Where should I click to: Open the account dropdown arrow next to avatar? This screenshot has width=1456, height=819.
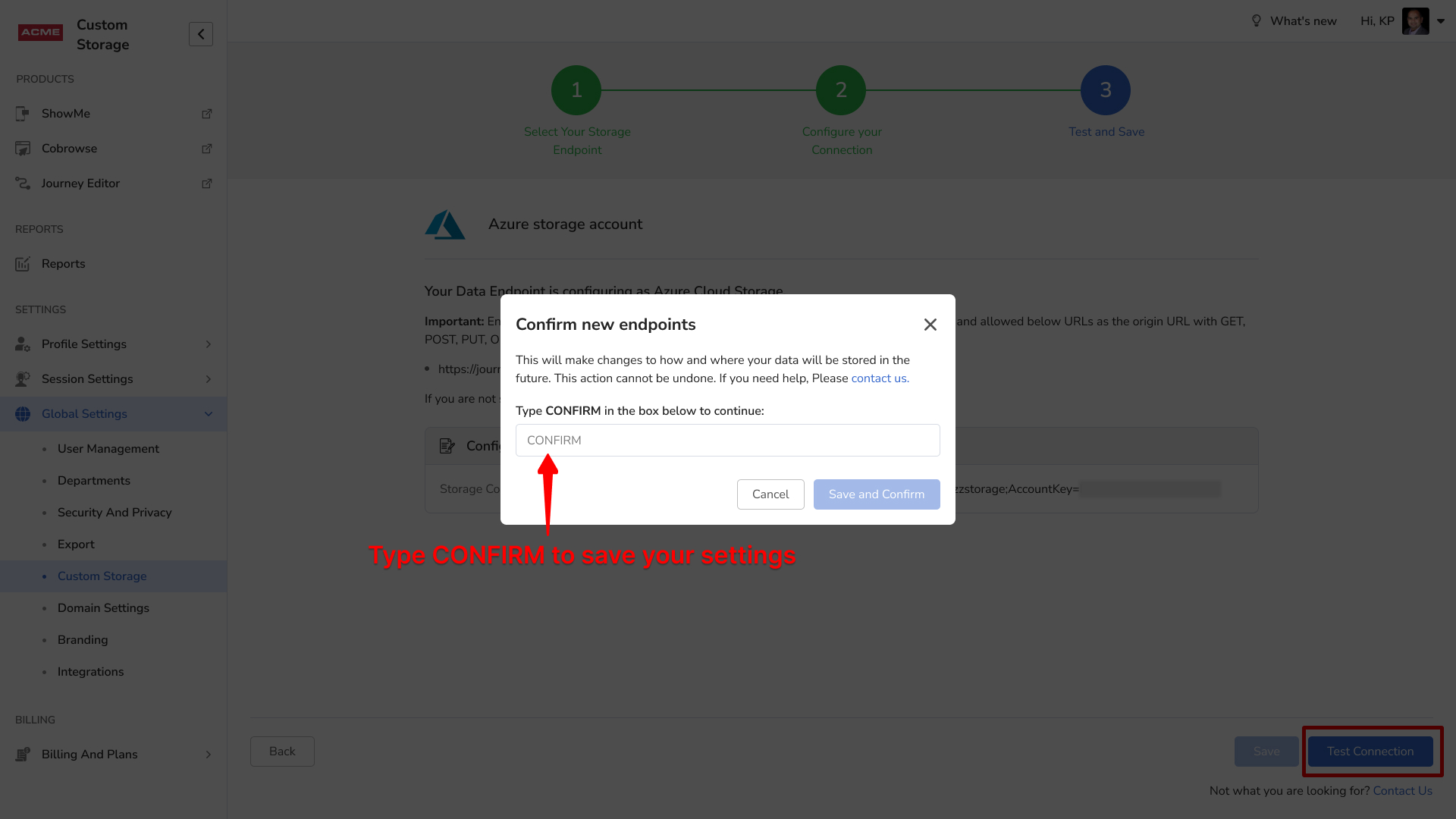point(1441,21)
